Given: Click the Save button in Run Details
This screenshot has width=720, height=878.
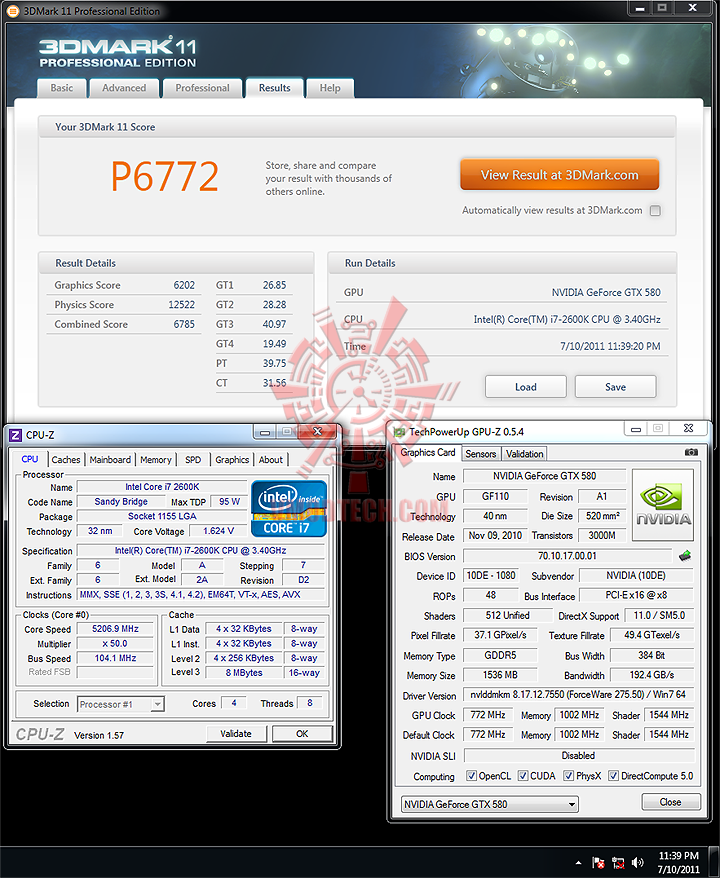Looking at the screenshot, I should 615,387.
